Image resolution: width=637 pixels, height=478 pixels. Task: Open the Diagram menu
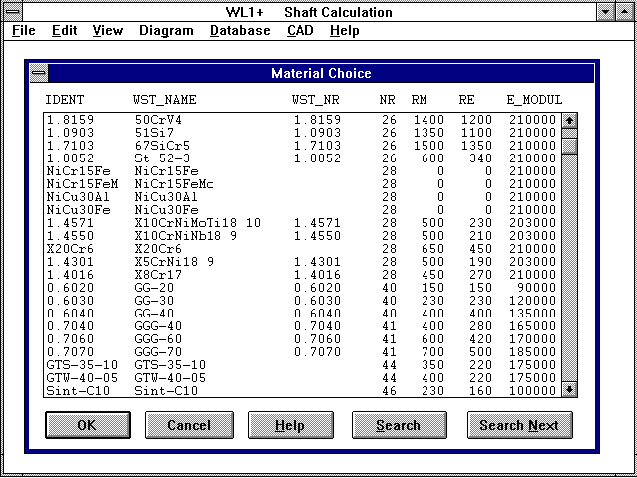[x=166, y=31]
